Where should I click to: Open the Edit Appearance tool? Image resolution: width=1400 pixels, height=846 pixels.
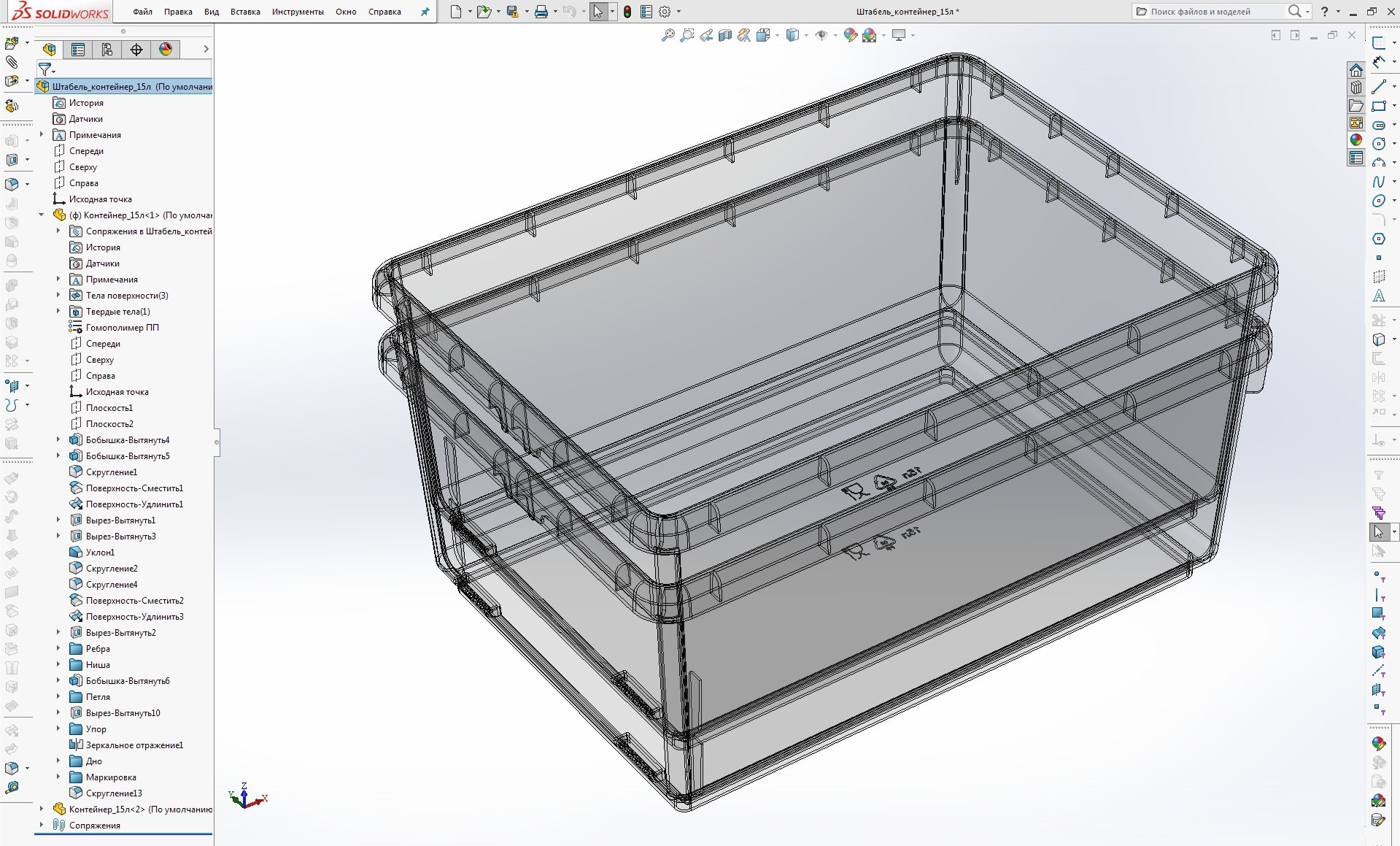(849, 35)
